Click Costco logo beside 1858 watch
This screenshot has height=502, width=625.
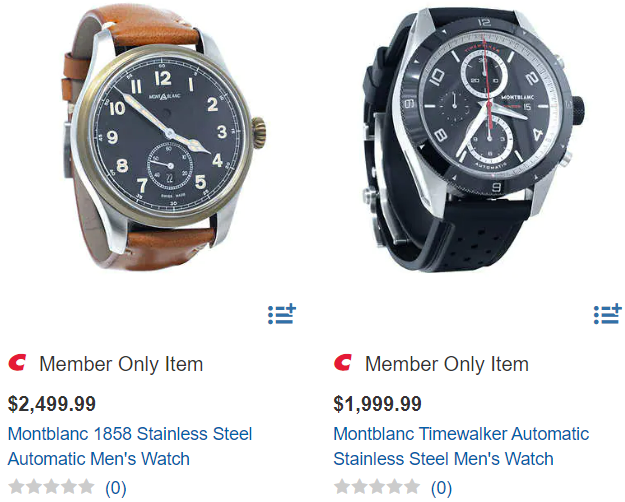tap(17, 362)
